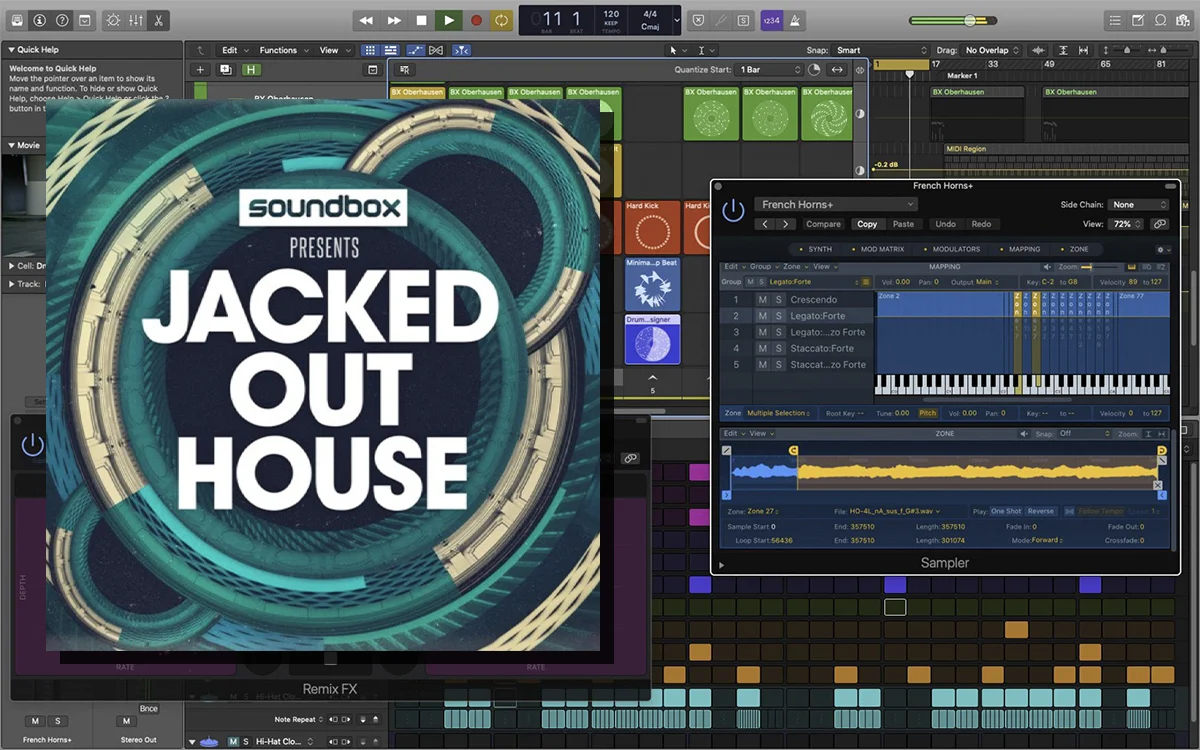1200x750 pixels.
Task: Toggle the Reverse button in Zone
Action: [x=1041, y=511]
